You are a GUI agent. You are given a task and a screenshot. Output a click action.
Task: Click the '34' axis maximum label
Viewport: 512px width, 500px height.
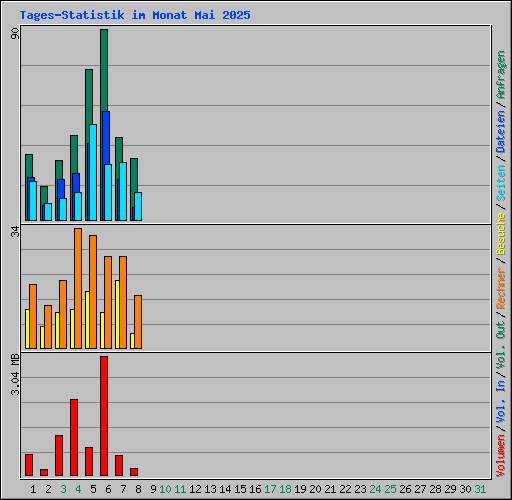click(x=15, y=231)
